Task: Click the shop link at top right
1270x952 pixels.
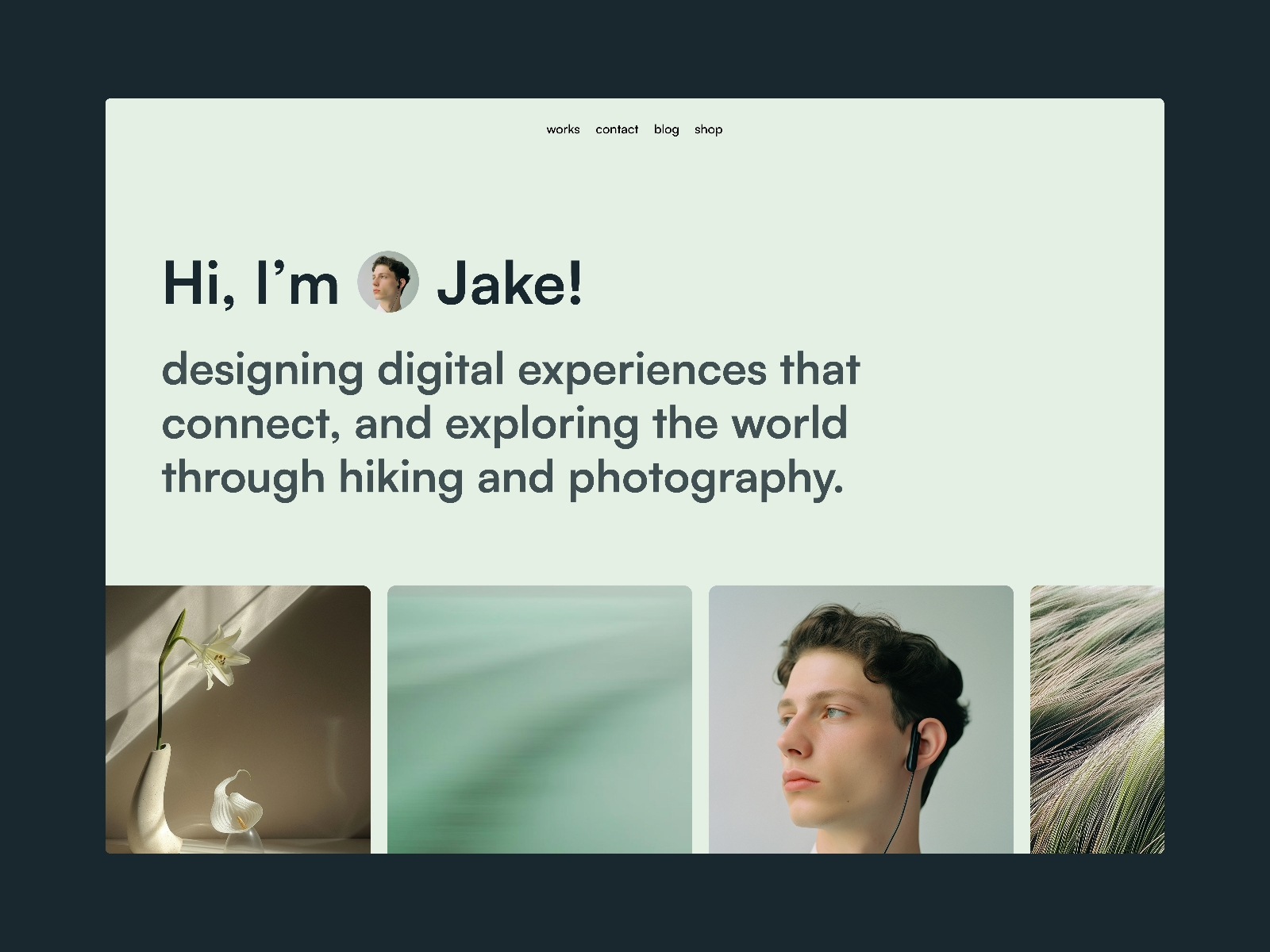Action: [x=708, y=129]
